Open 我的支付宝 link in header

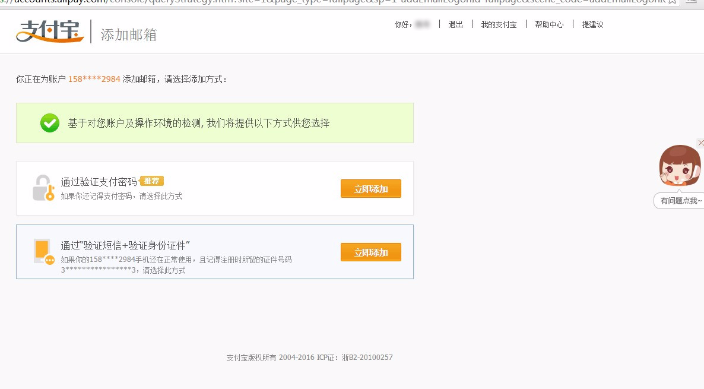498,24
